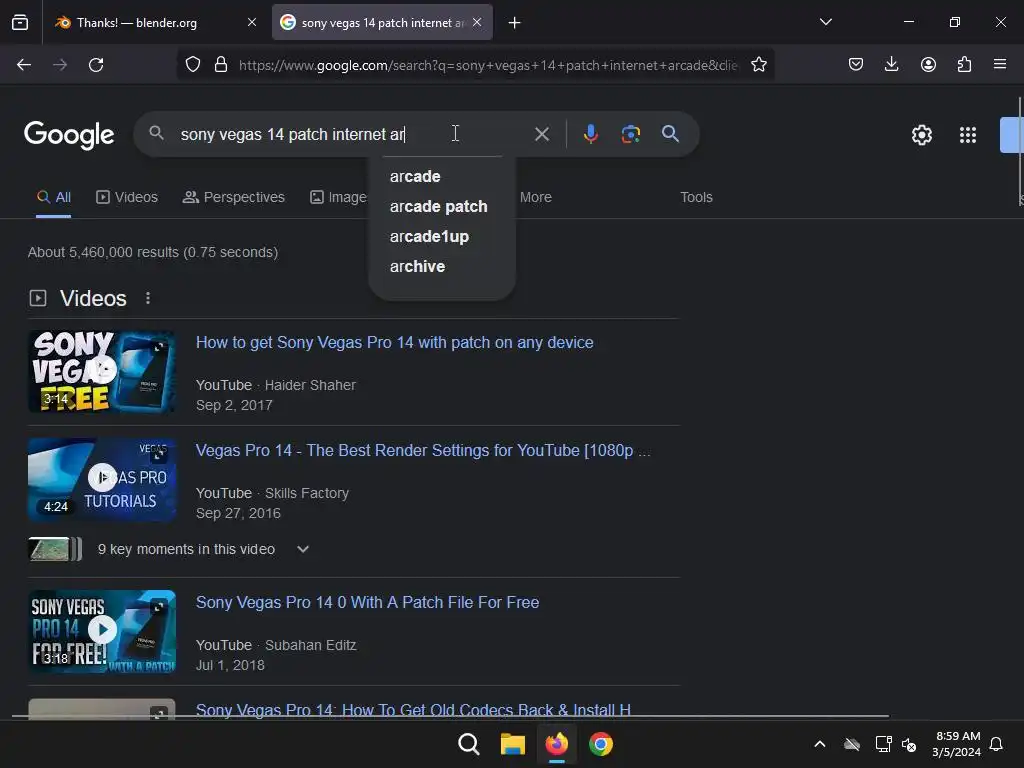Switch to the Videos results tab
1024x768 pixels.
pyautogui.click(x=127, y=197)
